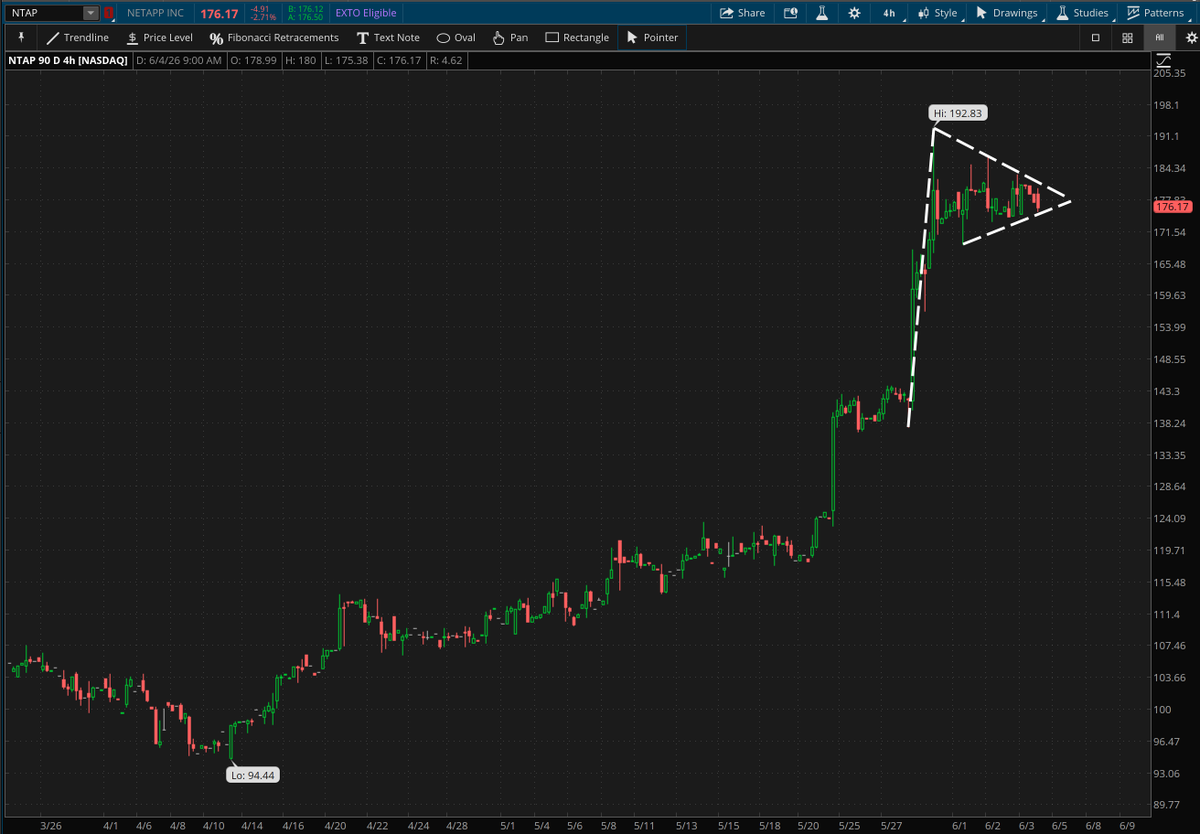Open chart settings gear in top bar

pos(854,13)
